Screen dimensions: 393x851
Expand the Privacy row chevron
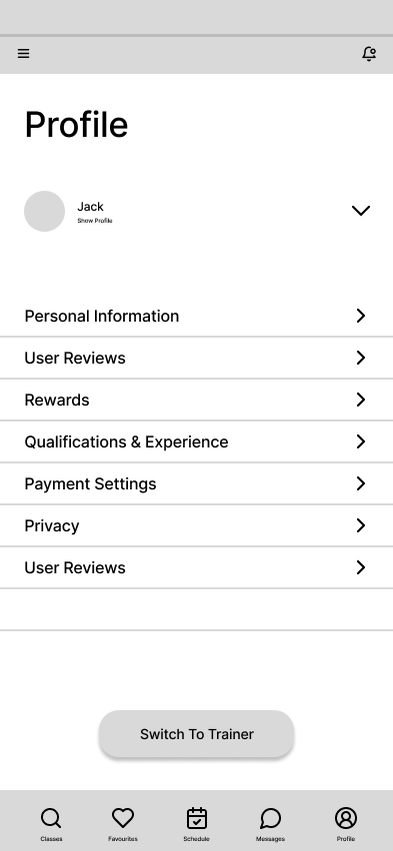(361, 525)
